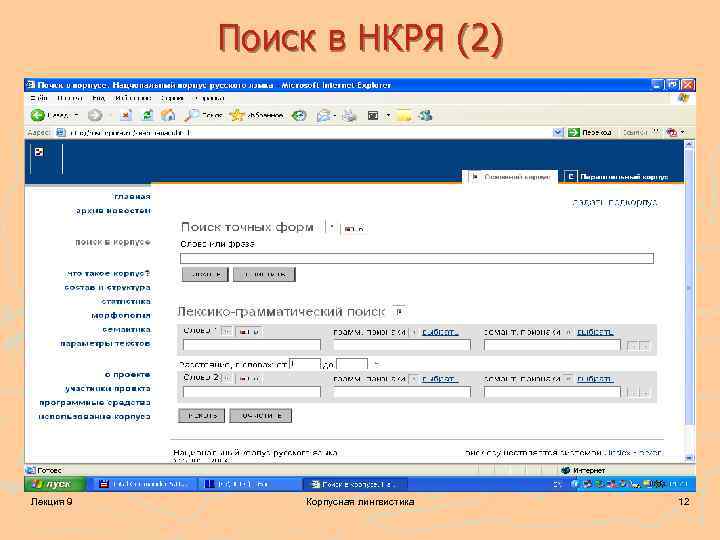The image size is (720, 540).
Task: Click выбрать link for Слово 1 грамм. признаки
Action: 440,332
